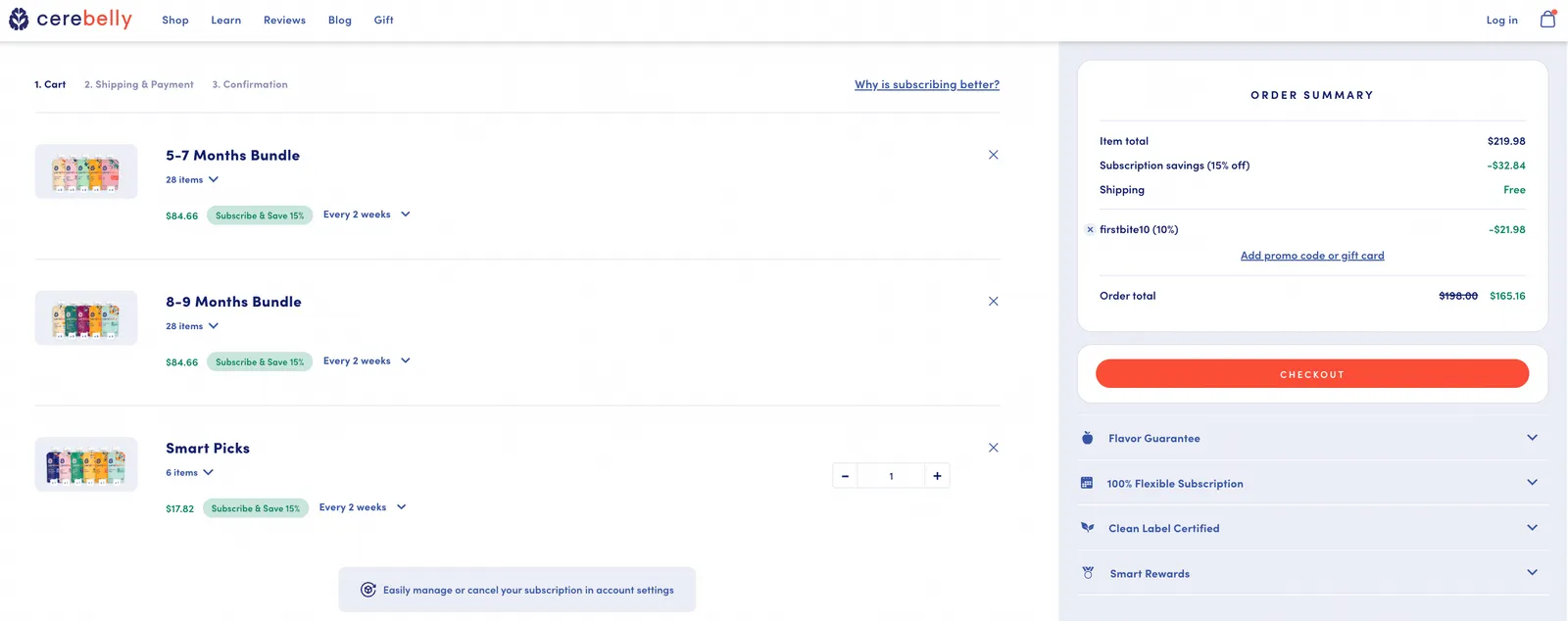Open the 8-9 Months Bundle product image
The image size is (1568, 621).
86,317
